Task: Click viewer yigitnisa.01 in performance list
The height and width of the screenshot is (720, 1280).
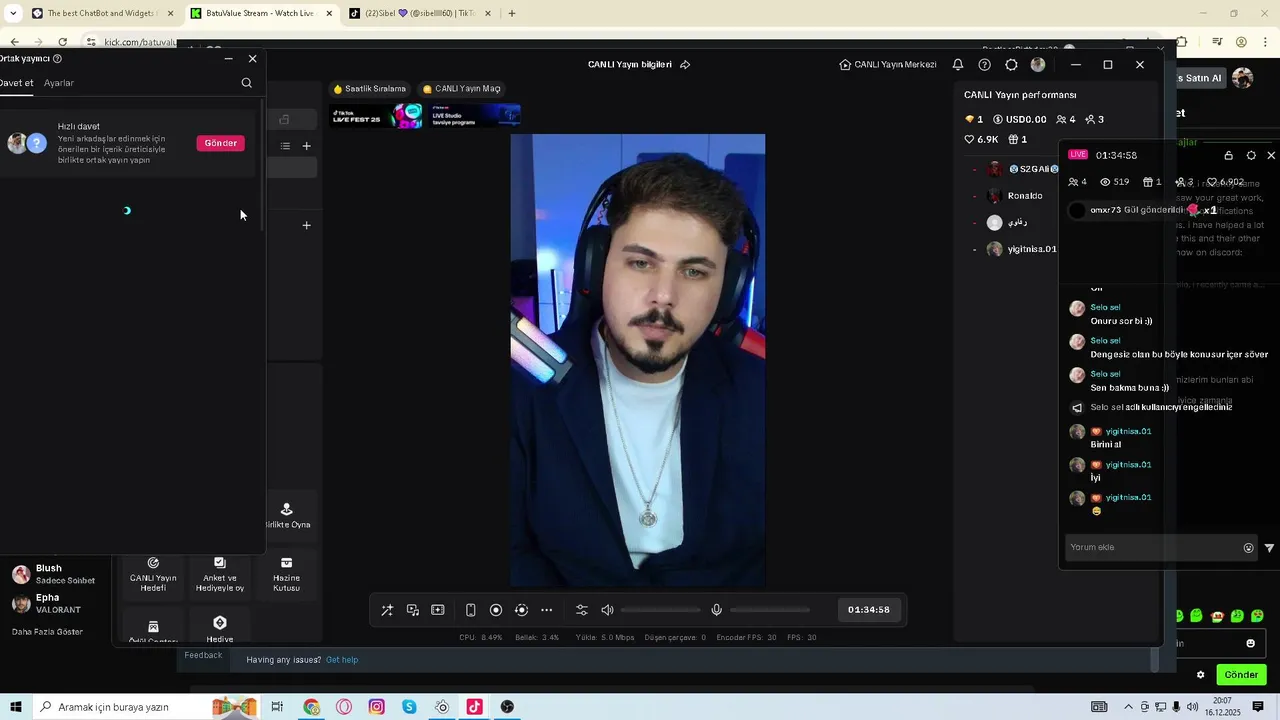Action: point(1021,249)
